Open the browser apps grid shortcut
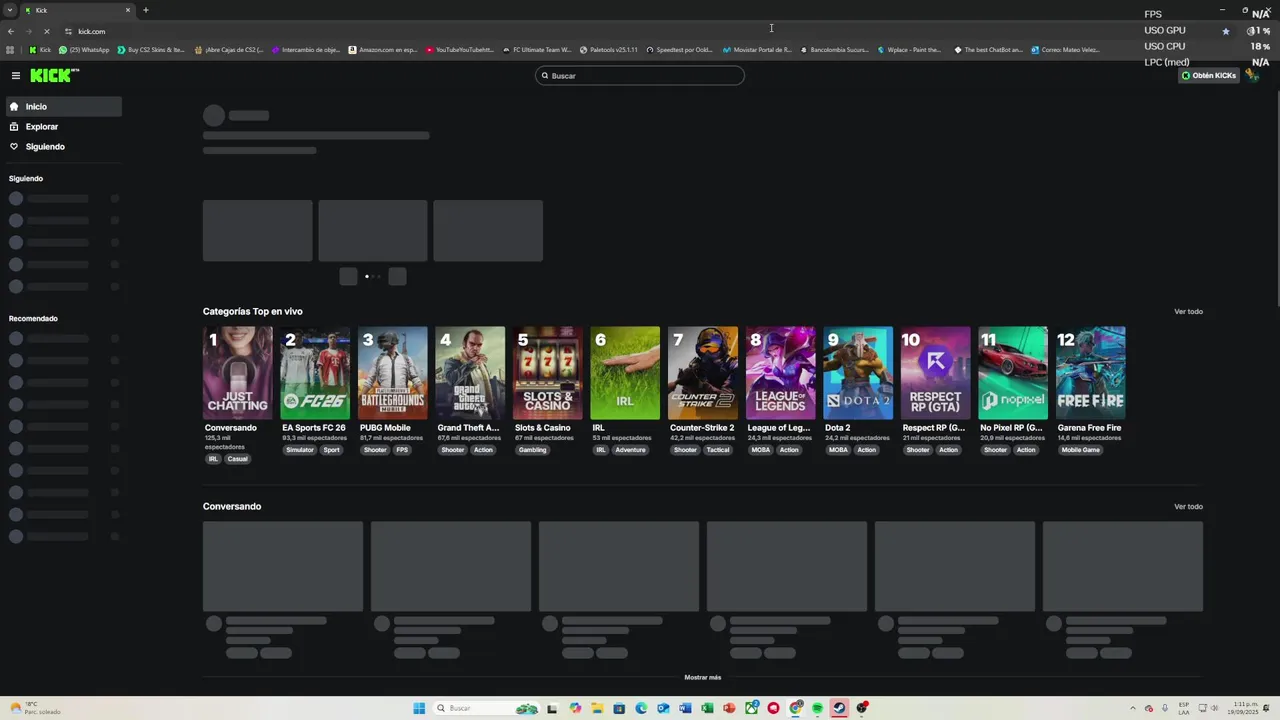 click(10, 50)
